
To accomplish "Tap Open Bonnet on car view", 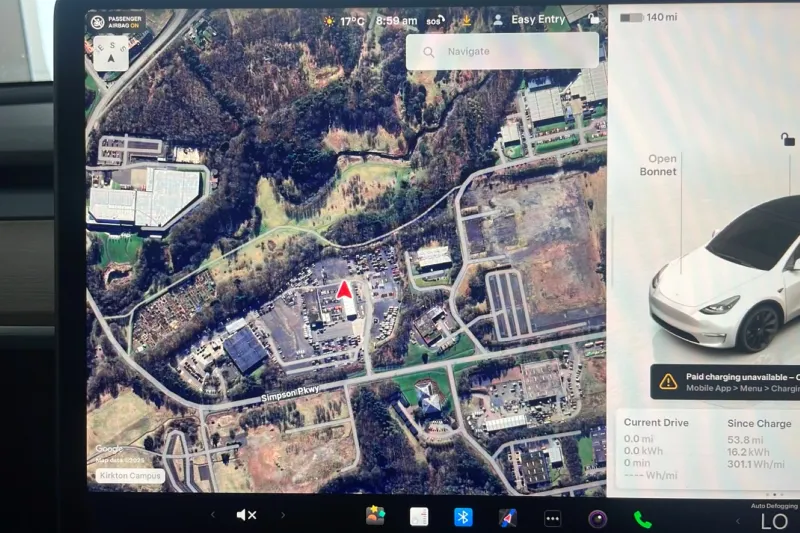I will 659,165.
